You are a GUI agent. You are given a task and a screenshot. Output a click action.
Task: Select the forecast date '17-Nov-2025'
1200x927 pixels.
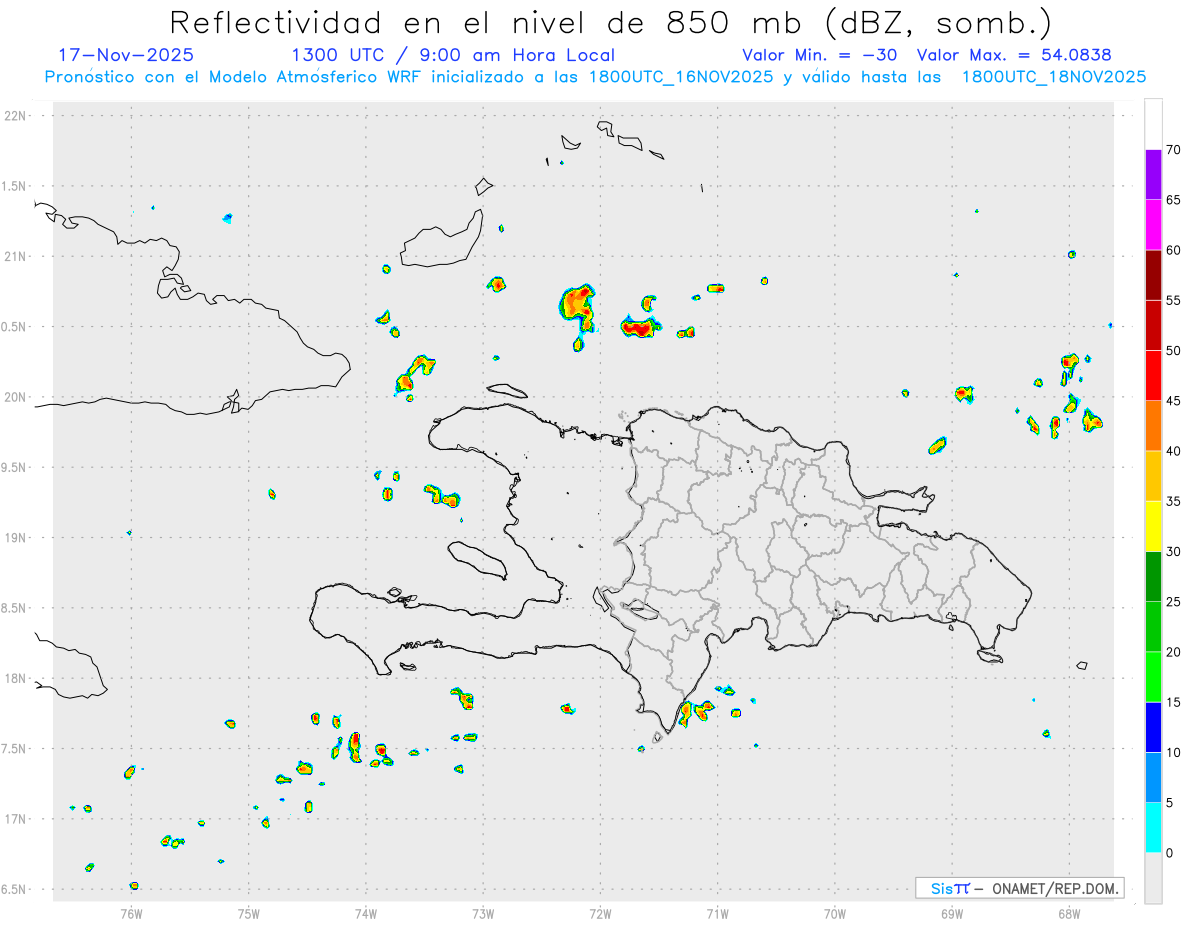pyautogui.click(x=126, y=55)
